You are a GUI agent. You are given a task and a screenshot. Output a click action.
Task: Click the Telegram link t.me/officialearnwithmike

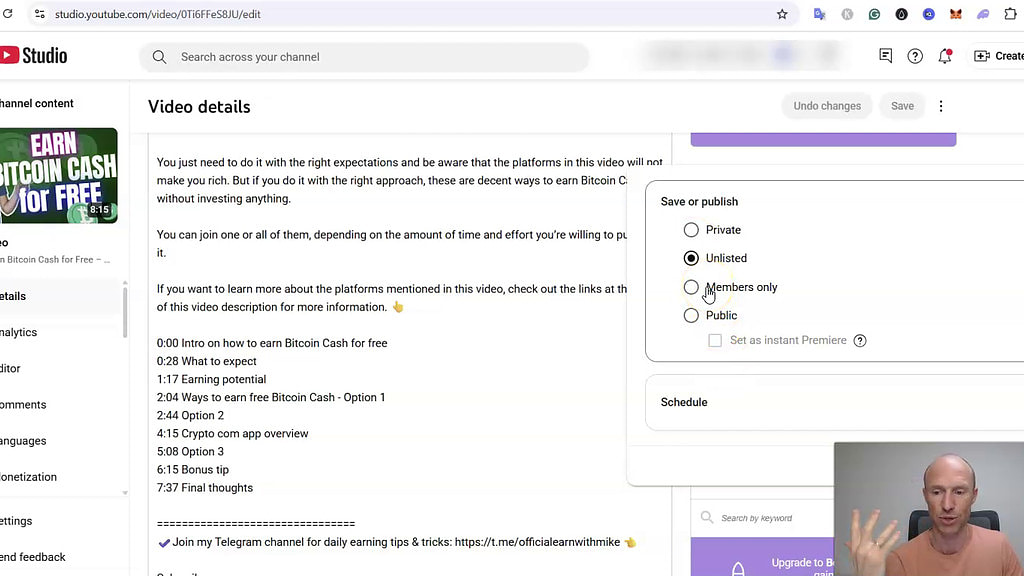537,542
